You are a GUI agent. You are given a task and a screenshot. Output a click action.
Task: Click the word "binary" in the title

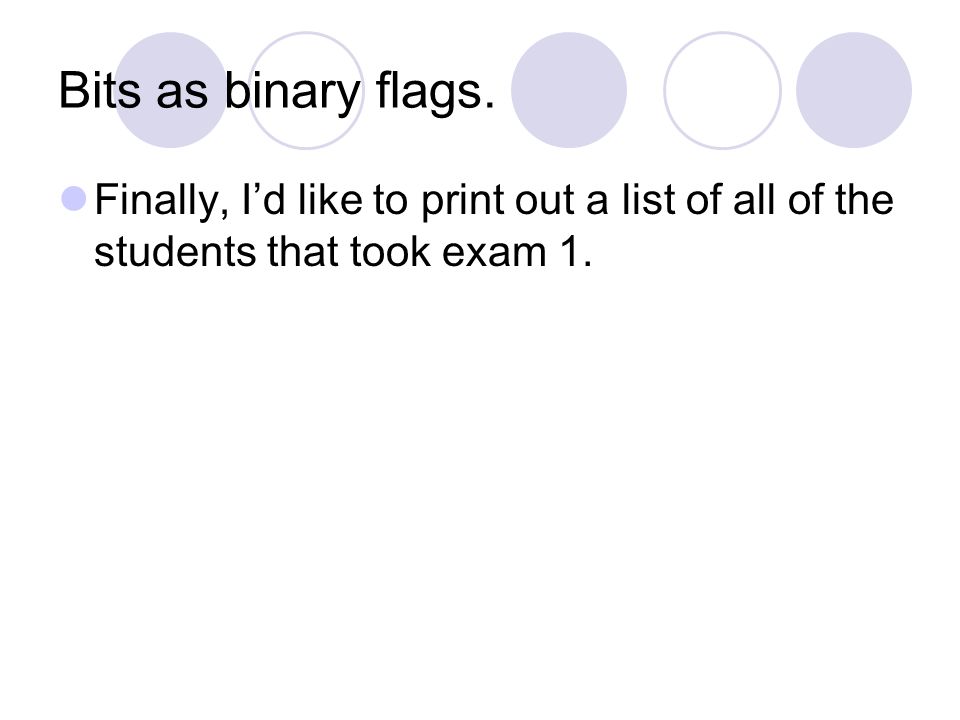coord(292,93)
